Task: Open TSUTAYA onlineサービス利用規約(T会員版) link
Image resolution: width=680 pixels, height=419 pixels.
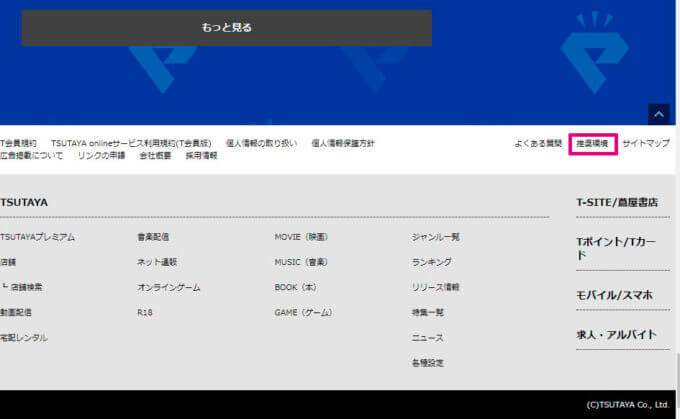Action: [131, 143]
